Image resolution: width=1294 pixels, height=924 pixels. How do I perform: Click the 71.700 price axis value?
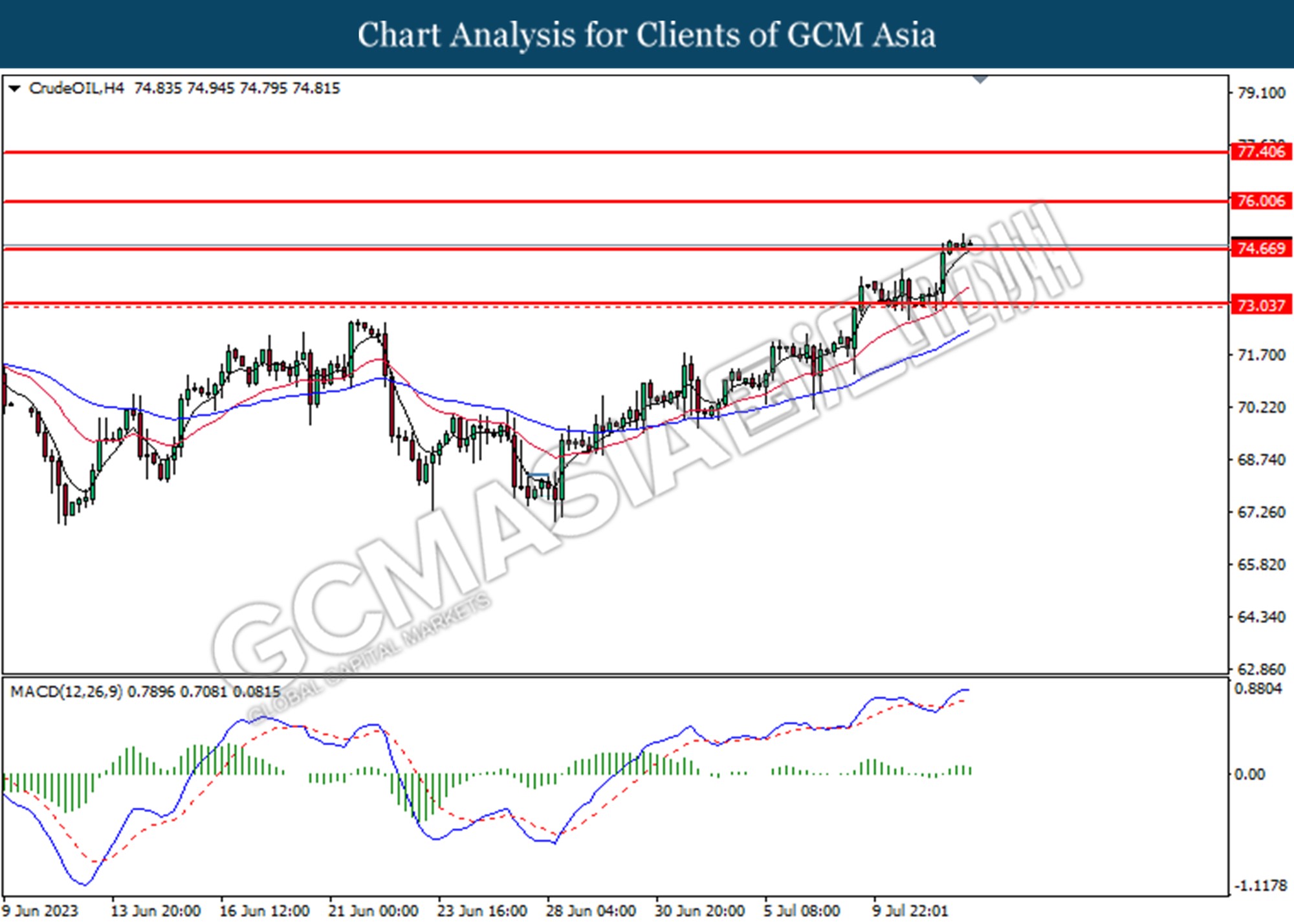1261,355
